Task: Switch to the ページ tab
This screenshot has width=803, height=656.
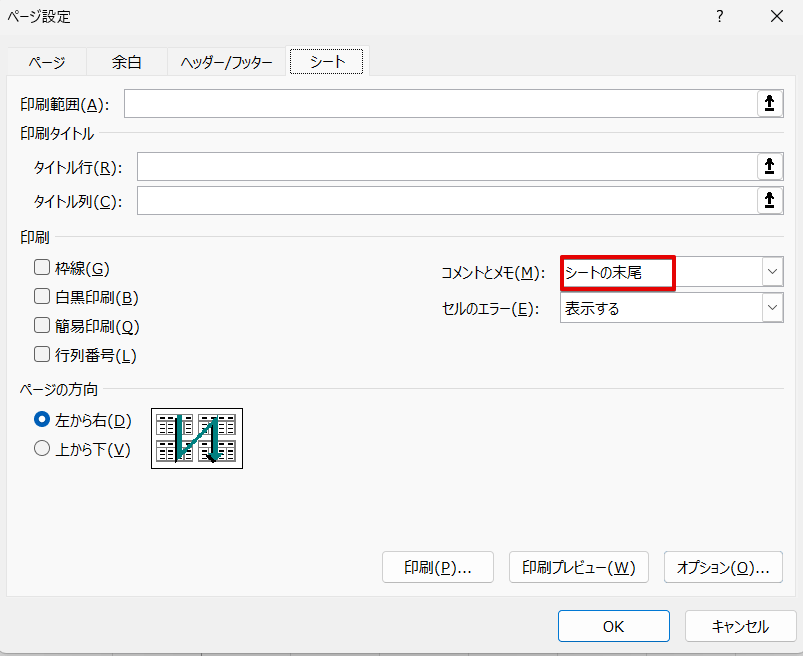Action: tap(46, 62)
